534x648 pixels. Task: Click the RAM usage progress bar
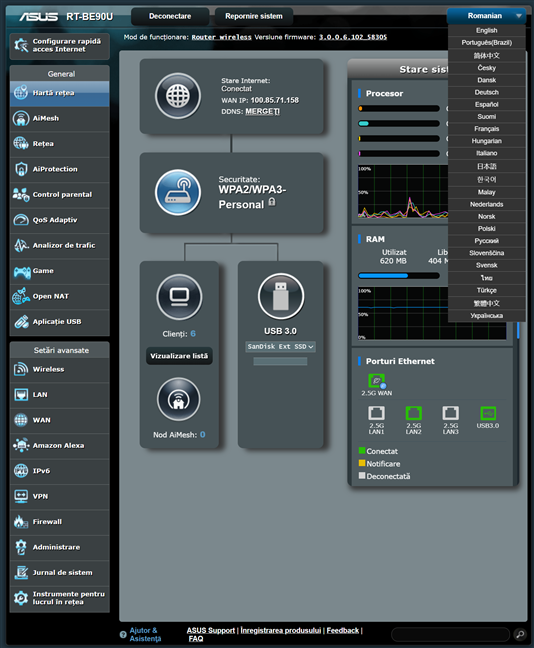(398, 276)
